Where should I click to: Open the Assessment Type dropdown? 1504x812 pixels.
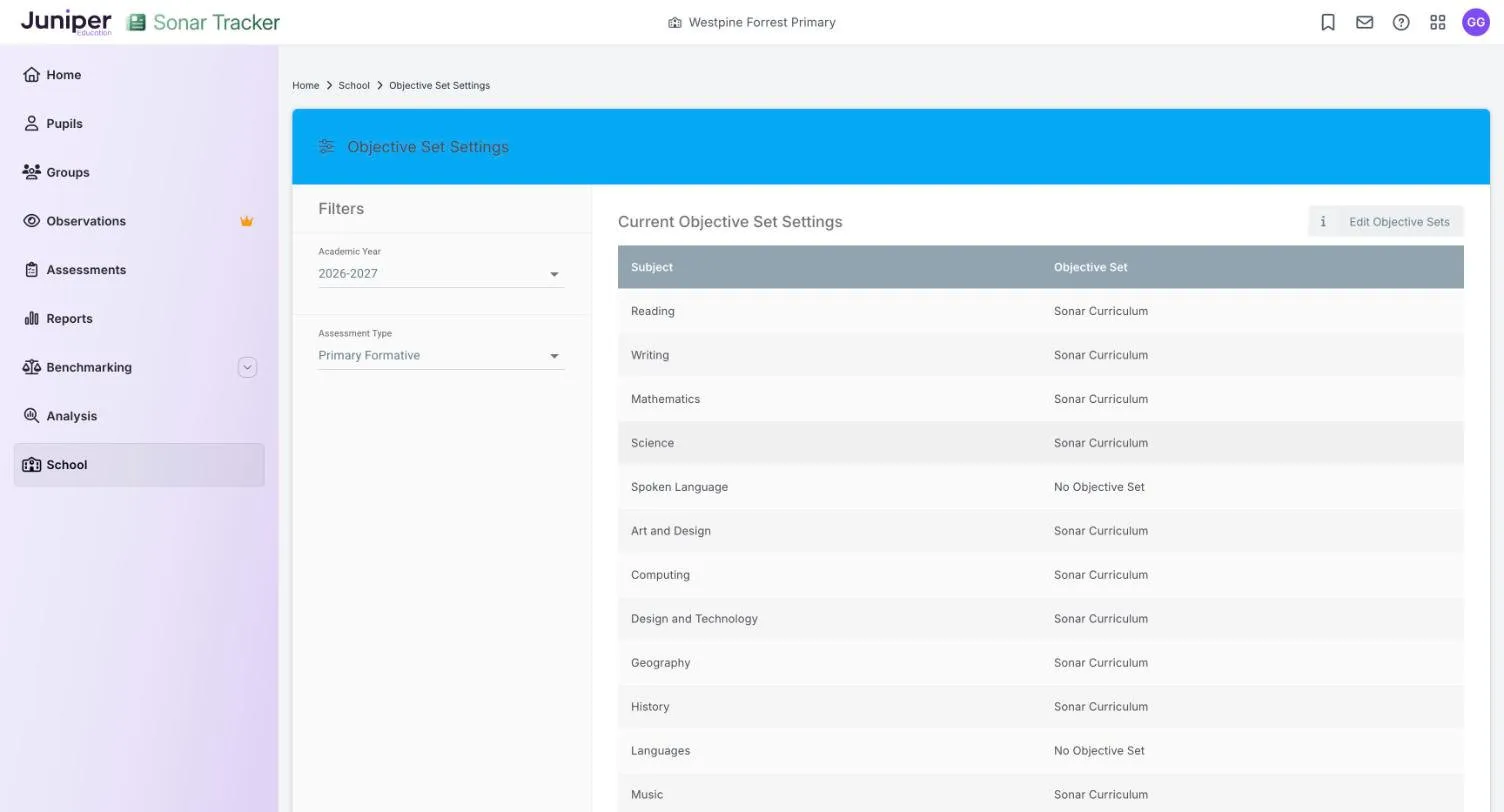(441, 356)
